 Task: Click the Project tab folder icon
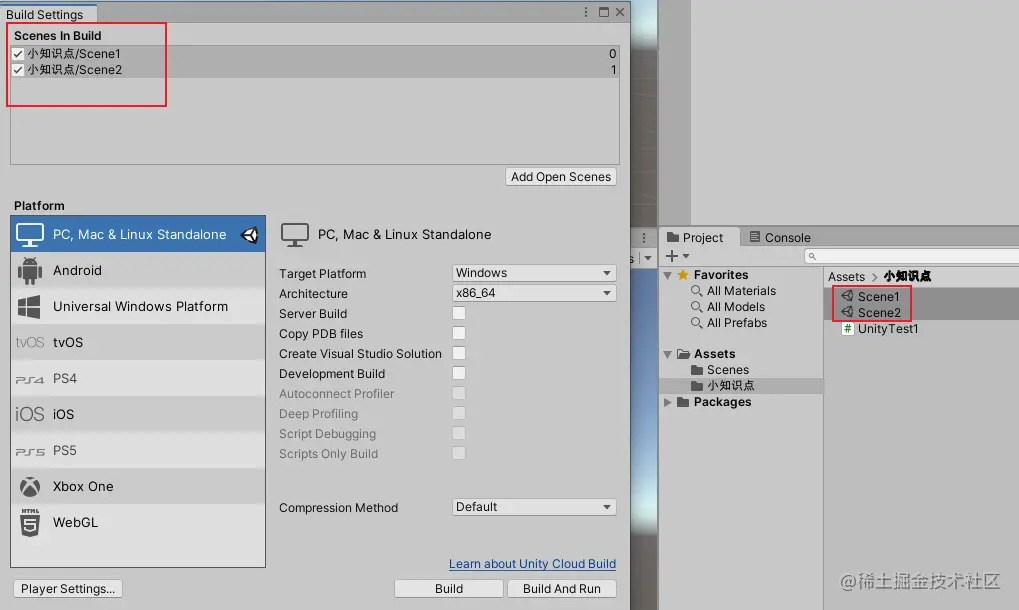pos(673,237)
